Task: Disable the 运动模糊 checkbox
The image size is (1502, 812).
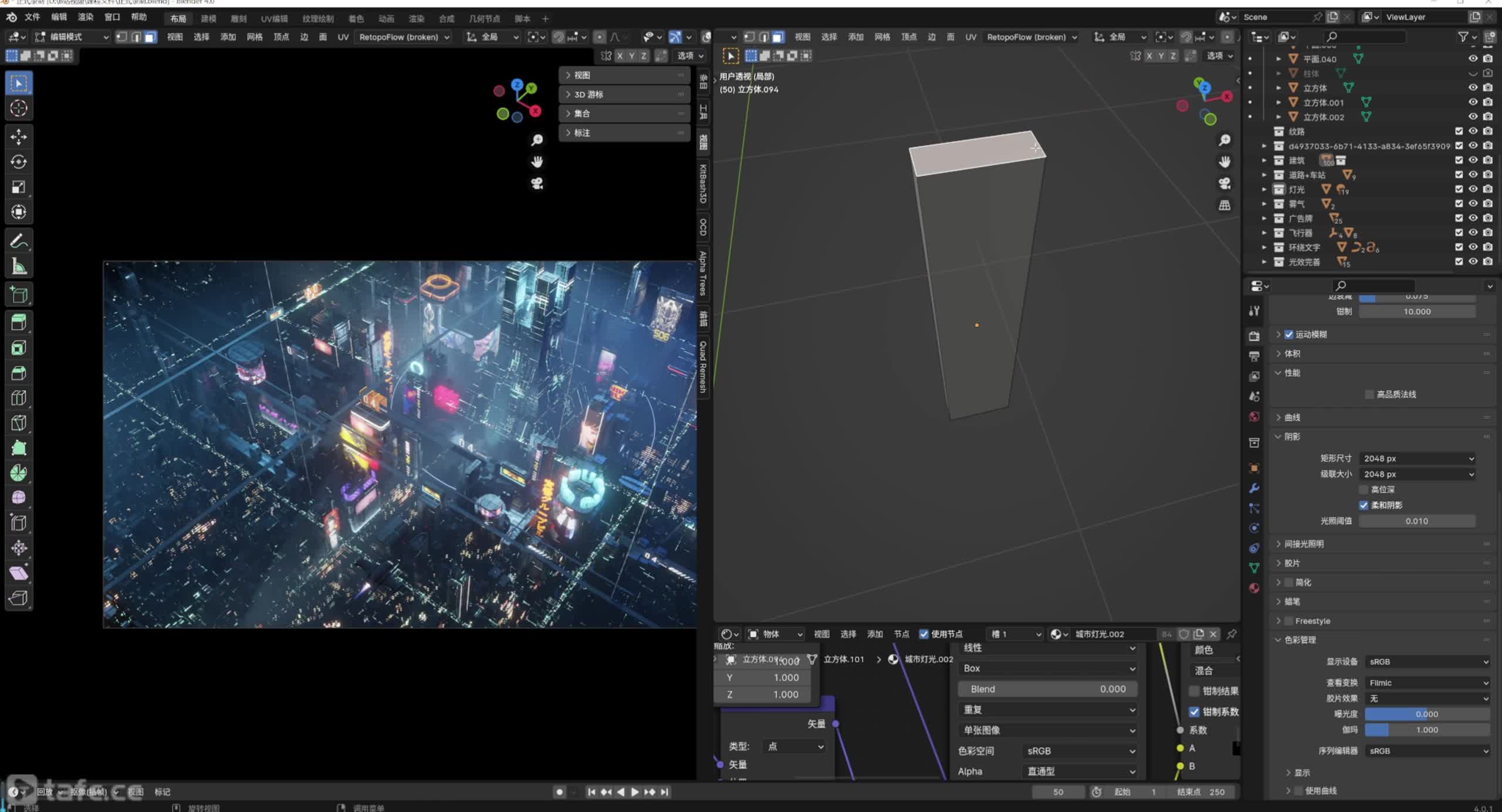Action: pyautogui.click(x=1289, y=334)
